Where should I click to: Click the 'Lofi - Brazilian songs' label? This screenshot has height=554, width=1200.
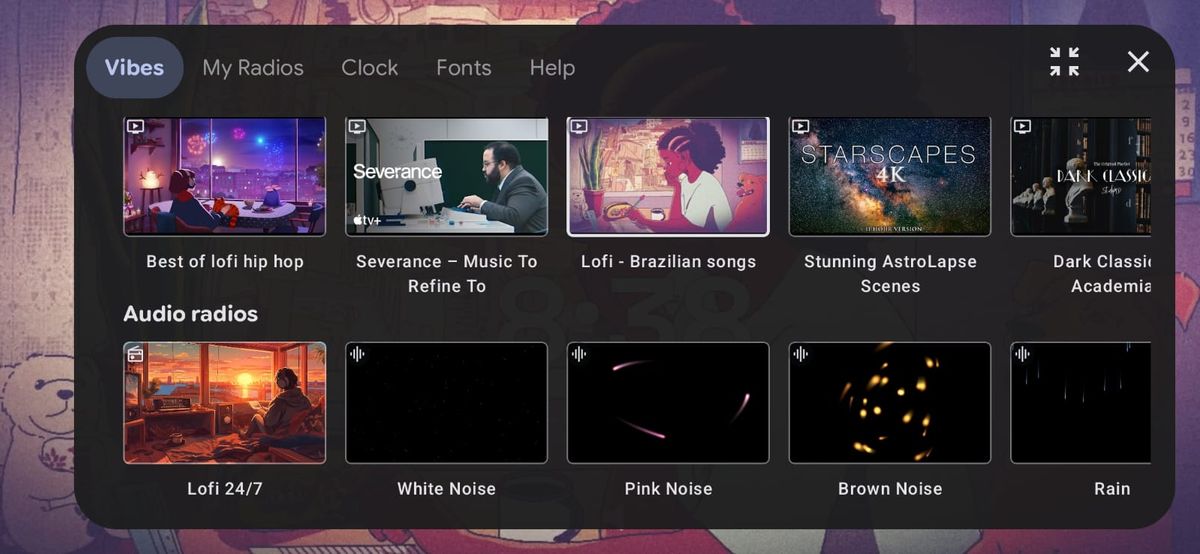click(x=668, y=262)
